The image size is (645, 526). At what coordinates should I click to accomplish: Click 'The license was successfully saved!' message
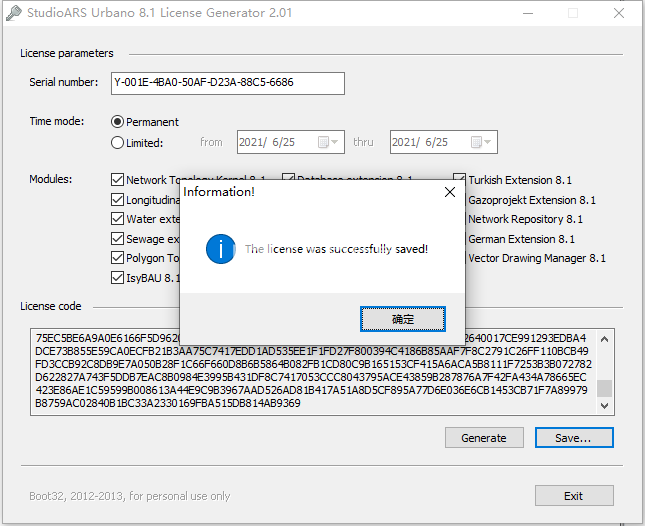[x=336, y=249]
